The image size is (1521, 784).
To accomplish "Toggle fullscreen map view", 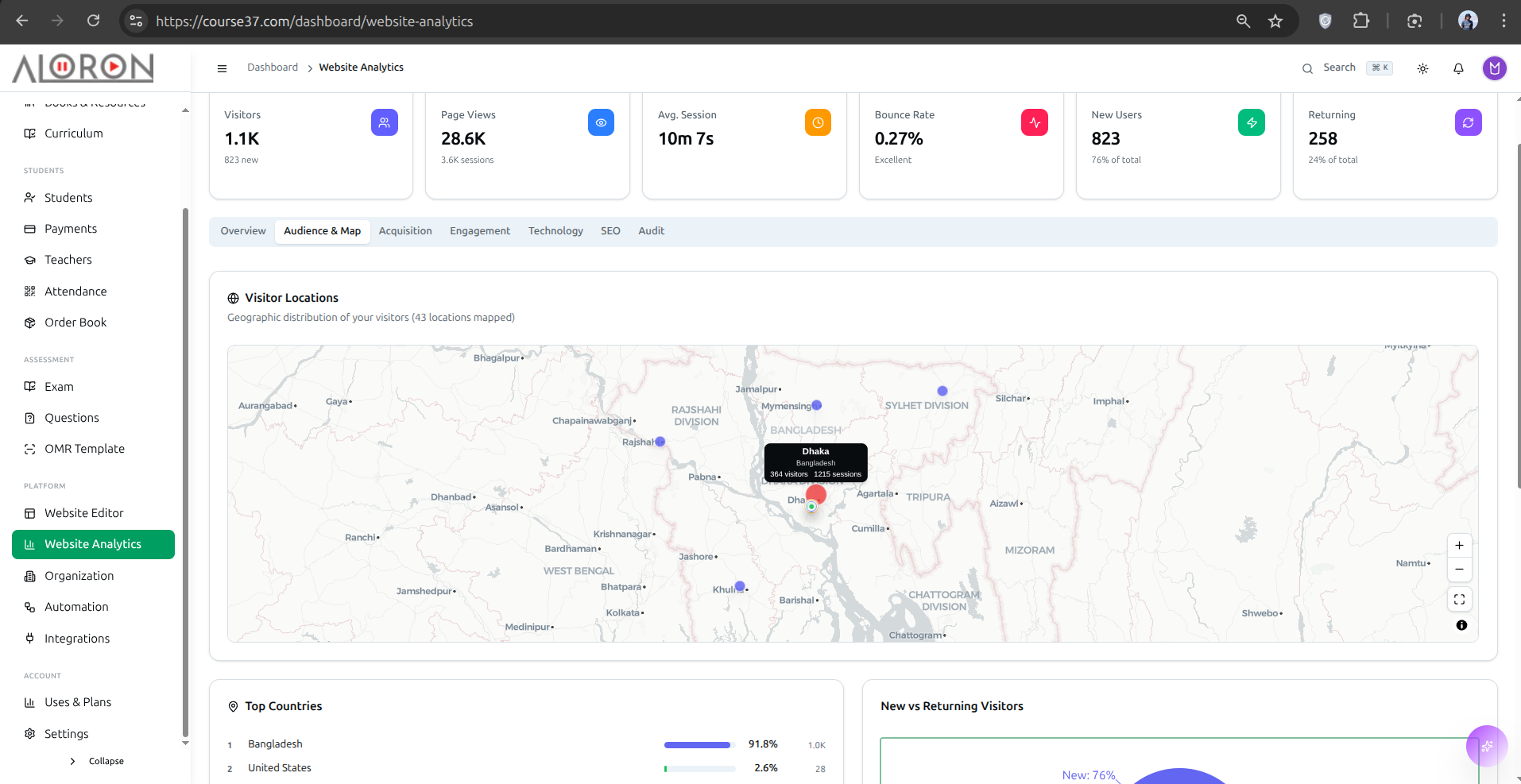I will tap(1459, 600).
